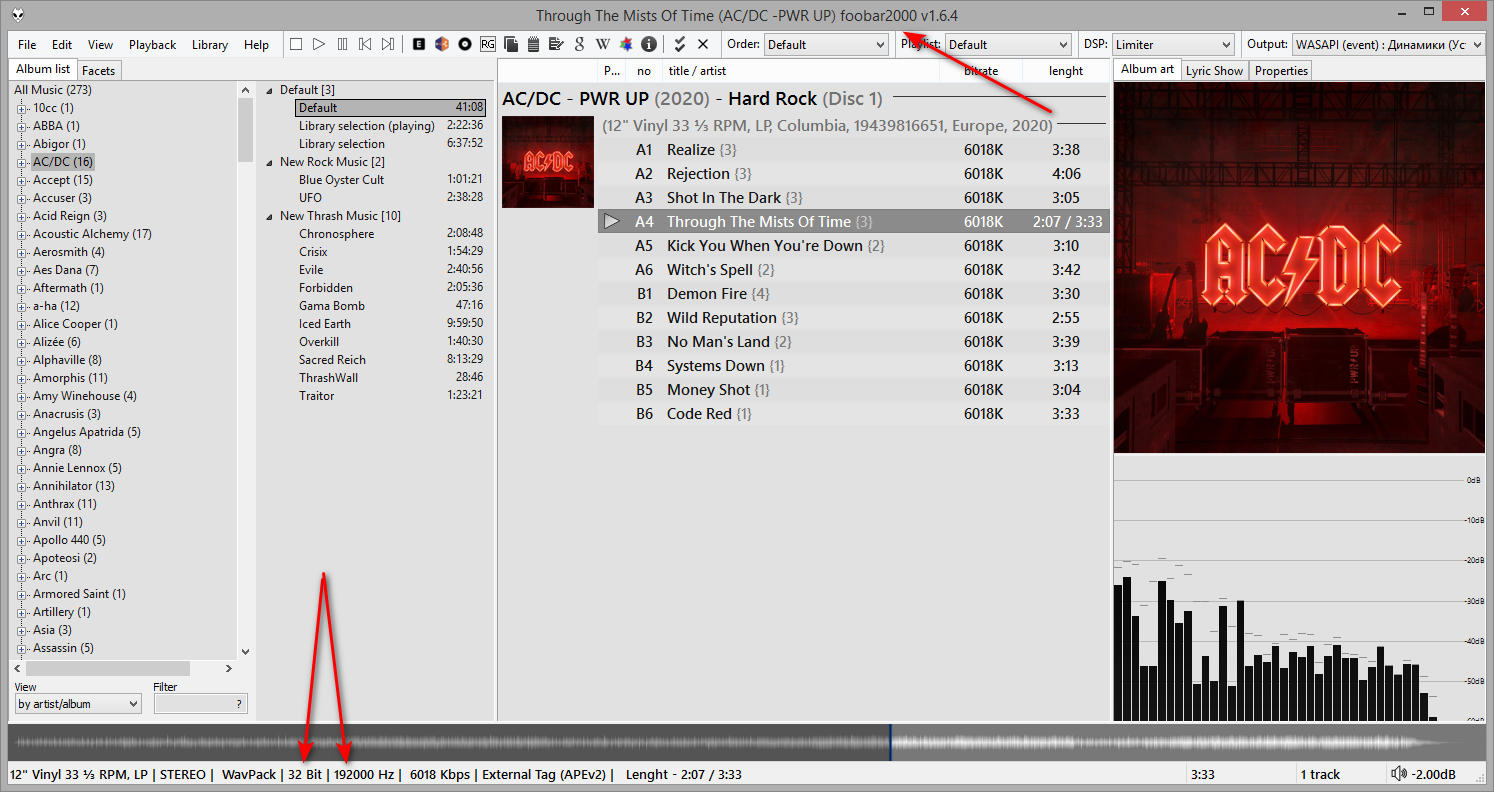This screenshot has height=792, width=1494.
Task: Pause the current track
Action: 343,44
